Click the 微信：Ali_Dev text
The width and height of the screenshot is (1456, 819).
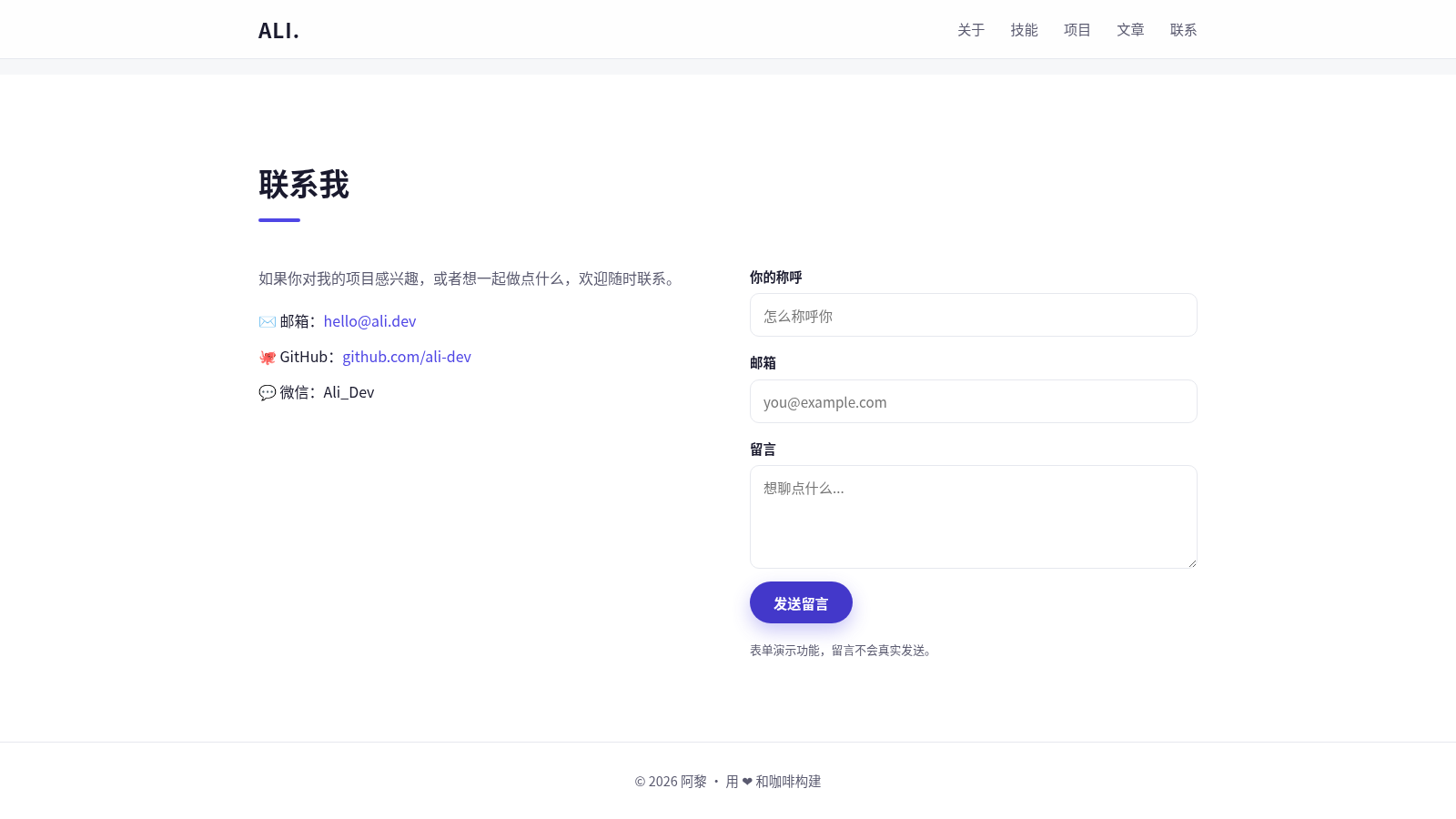pyautogui.click(x=327, y=392)
